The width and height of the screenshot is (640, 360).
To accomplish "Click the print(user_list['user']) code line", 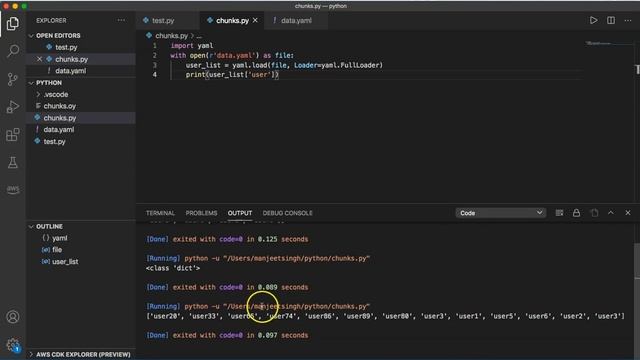I will coord(232,75).
